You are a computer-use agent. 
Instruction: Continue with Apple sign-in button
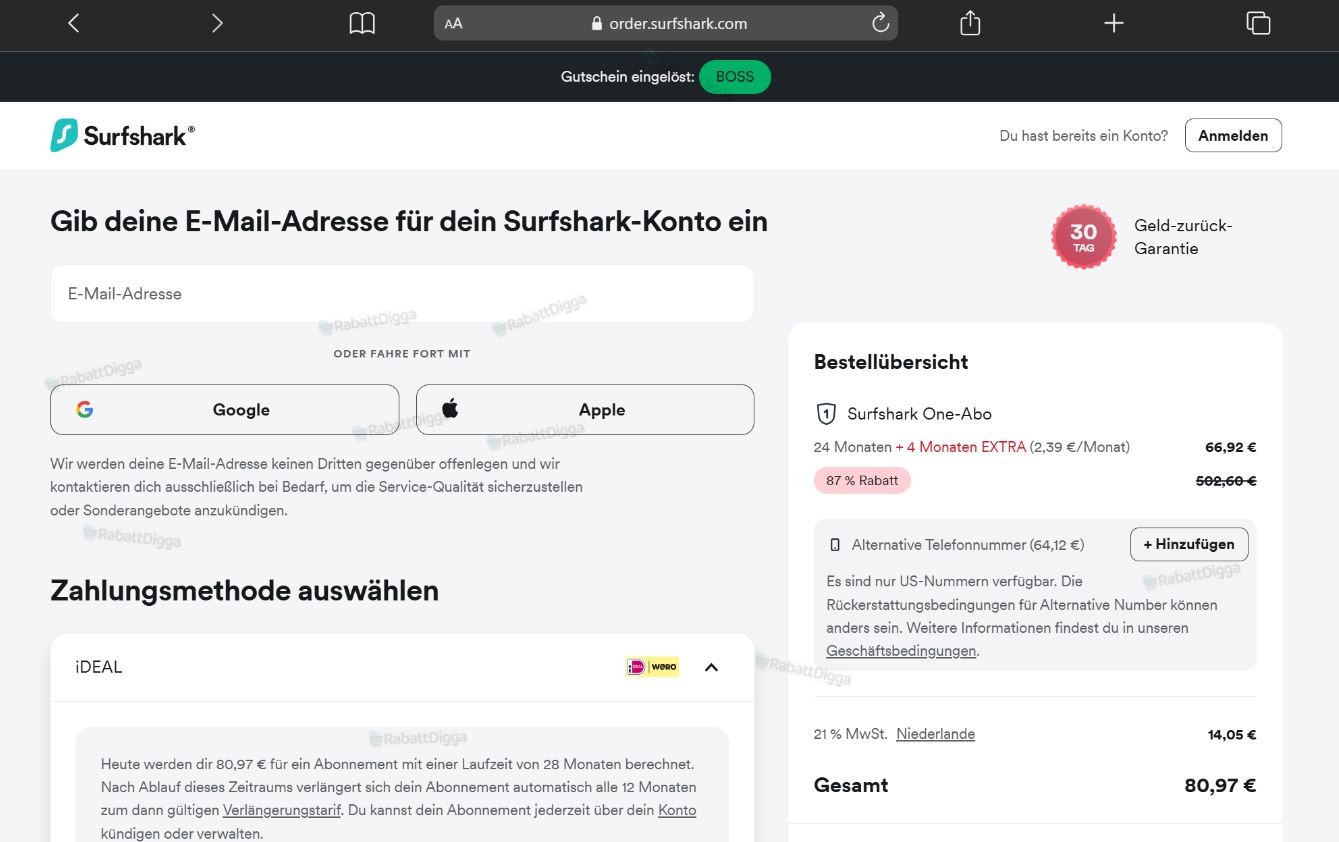[x=585, y=410]
